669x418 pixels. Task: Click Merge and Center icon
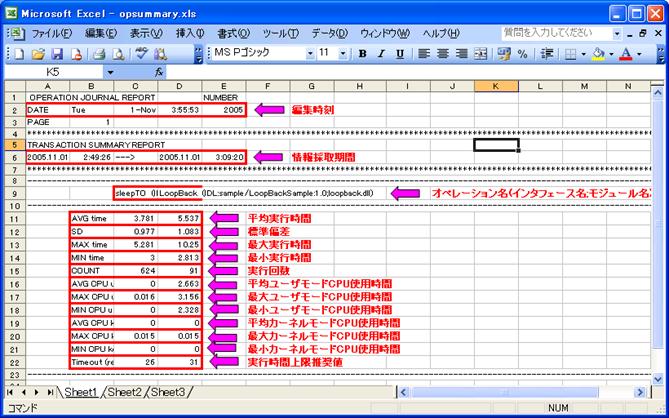pos(481,54)
